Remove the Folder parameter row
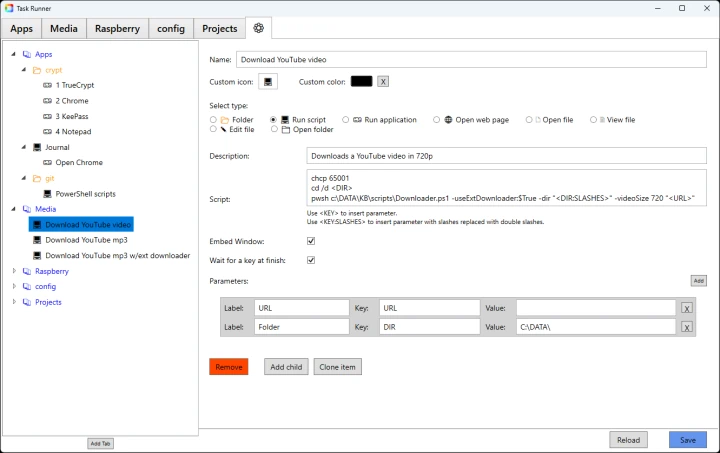The width and height of the screenshot is (720, 453). pos(687,327)
